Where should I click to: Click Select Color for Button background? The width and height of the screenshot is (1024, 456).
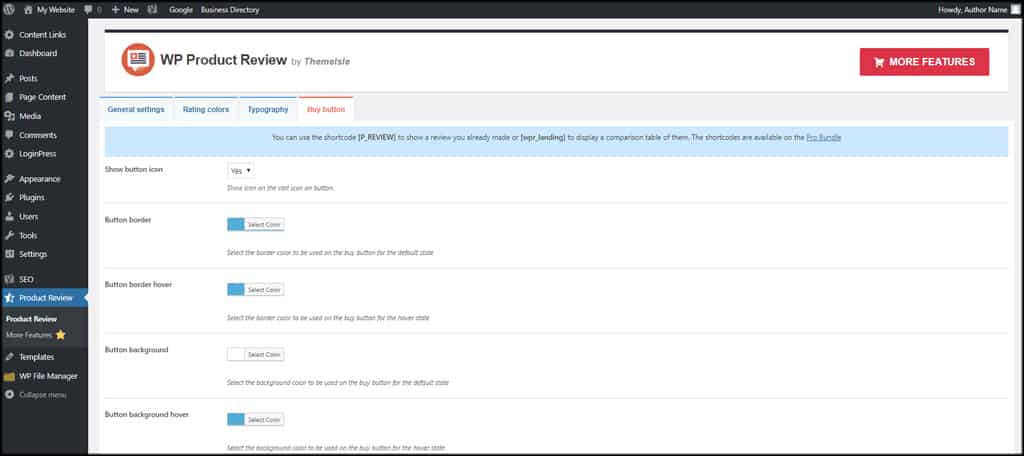pyautogui.click(x=264, y=355)
